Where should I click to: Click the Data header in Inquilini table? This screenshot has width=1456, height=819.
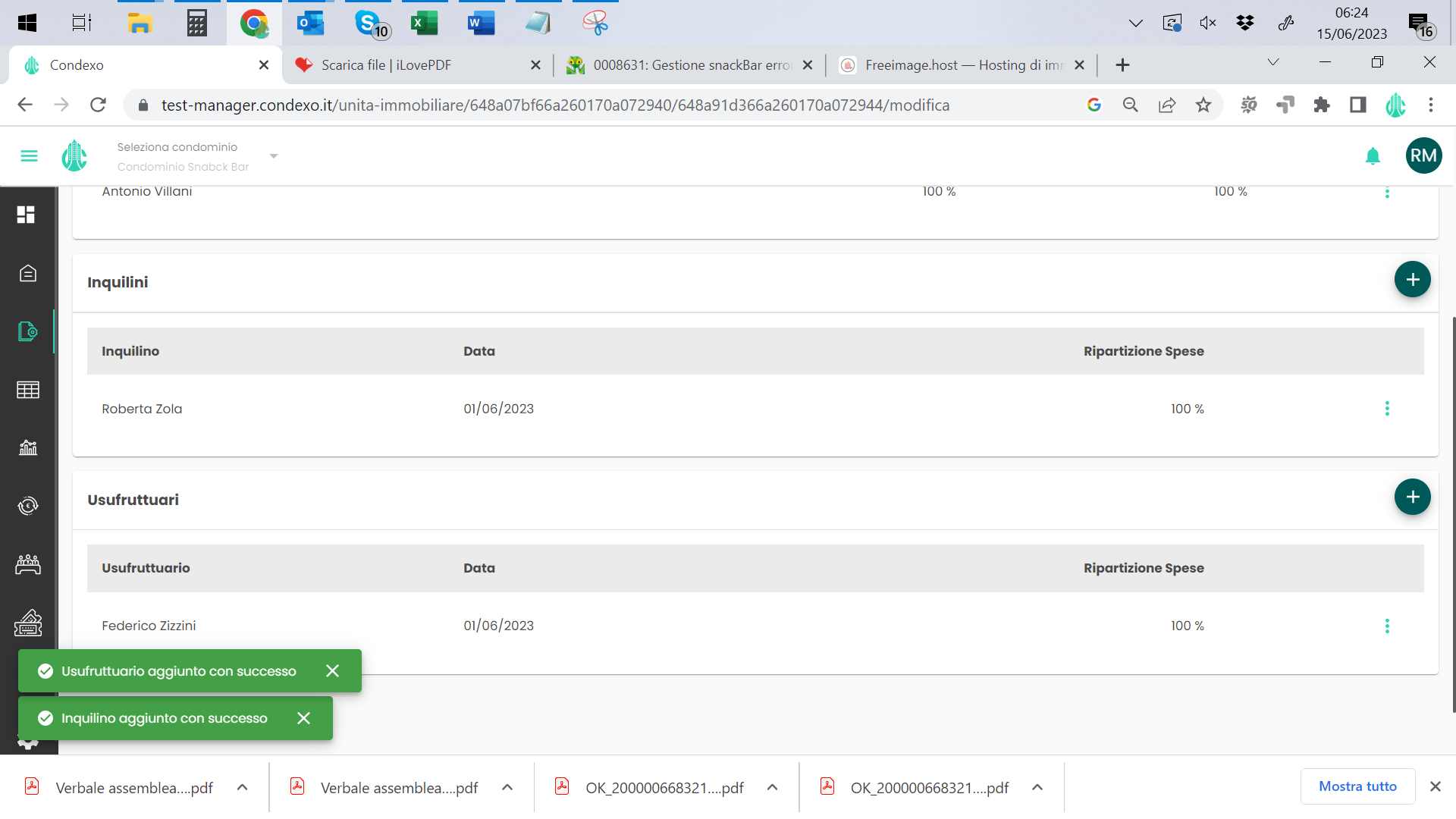click(x=479, y=351)
